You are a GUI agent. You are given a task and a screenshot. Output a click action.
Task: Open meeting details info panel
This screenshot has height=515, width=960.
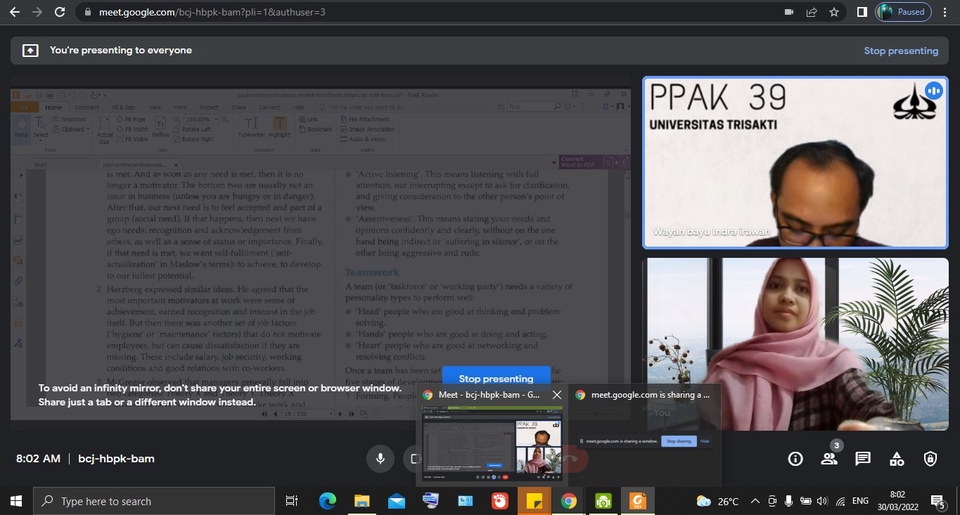point(795,459)
